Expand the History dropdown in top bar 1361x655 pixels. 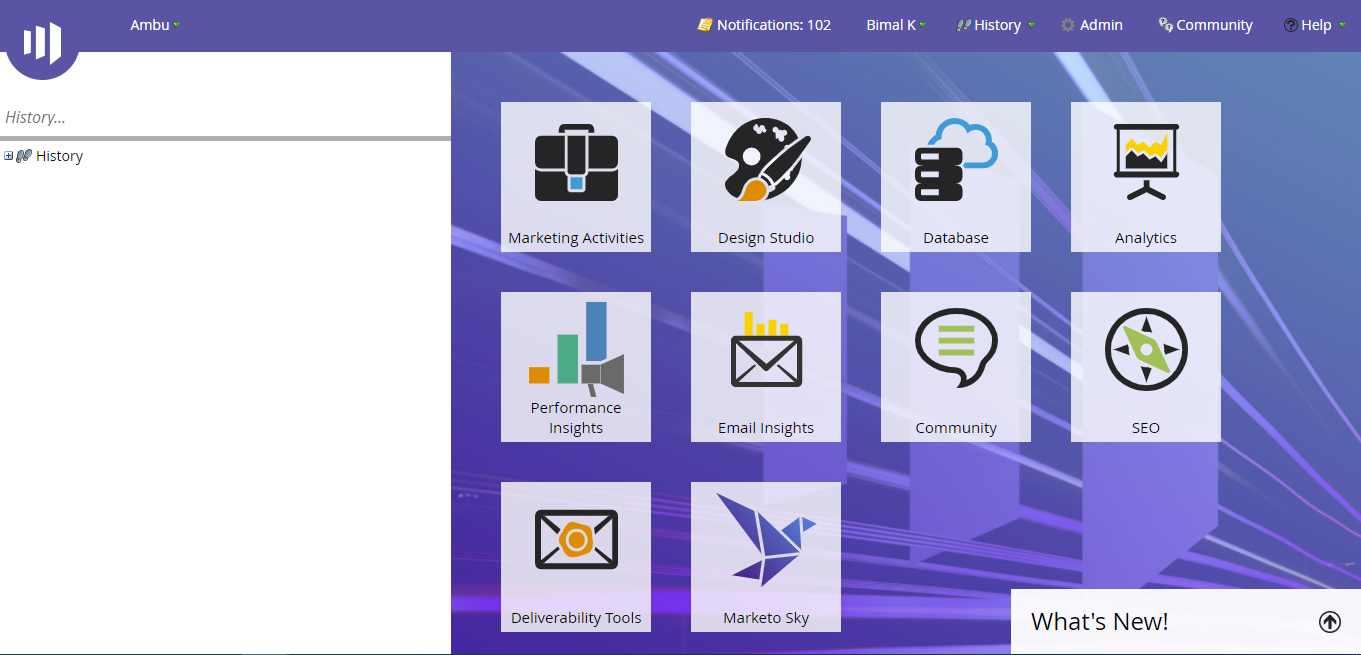click(995, 25)
